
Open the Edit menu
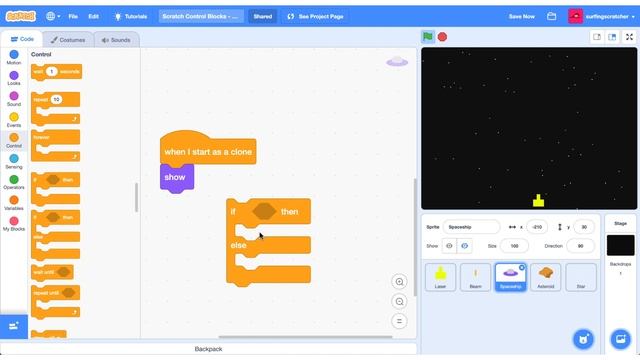tap(93, 16)
